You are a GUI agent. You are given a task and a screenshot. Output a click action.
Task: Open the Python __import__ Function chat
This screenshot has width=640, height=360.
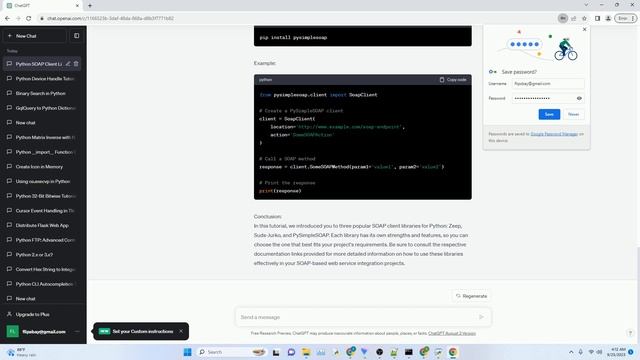(42, 152)
